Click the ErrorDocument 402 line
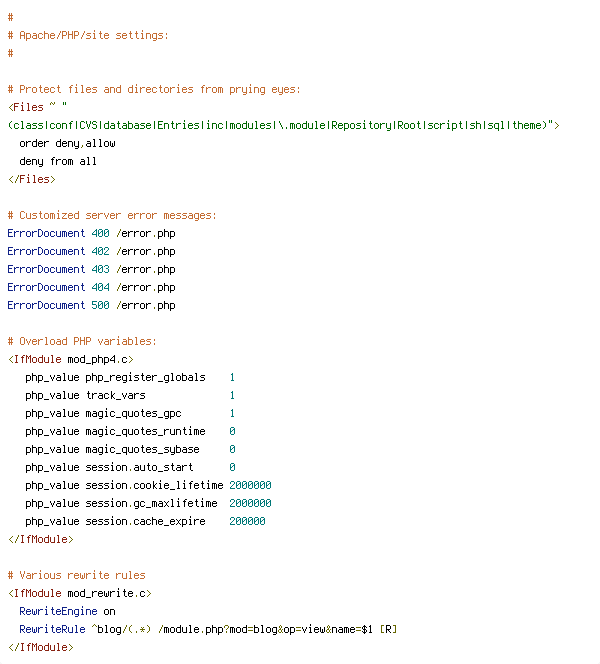This screenshot has width=600, height=664. tap(91, 251)
